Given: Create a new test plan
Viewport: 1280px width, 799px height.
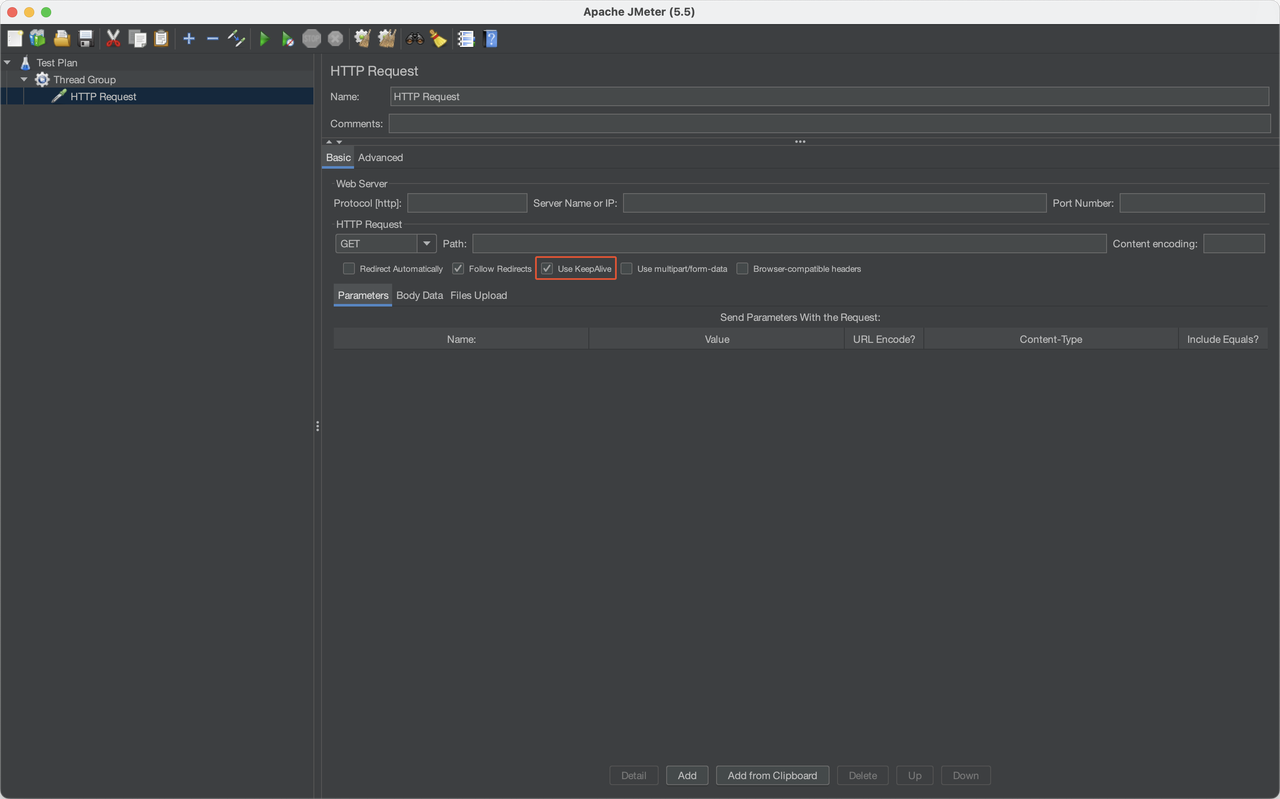Looking at the screenshot, I should tap(14, 38).
